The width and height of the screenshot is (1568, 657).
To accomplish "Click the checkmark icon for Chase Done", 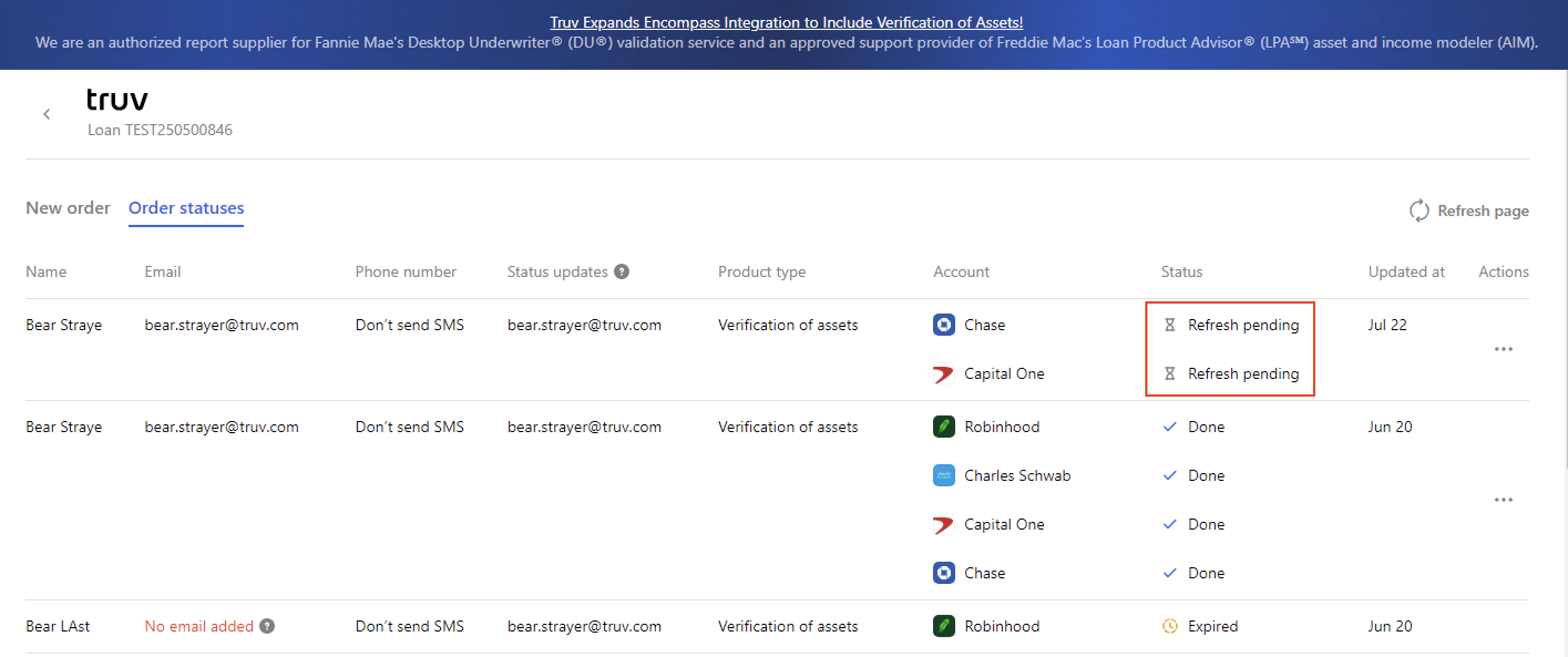I will (x=1169, y=573).
